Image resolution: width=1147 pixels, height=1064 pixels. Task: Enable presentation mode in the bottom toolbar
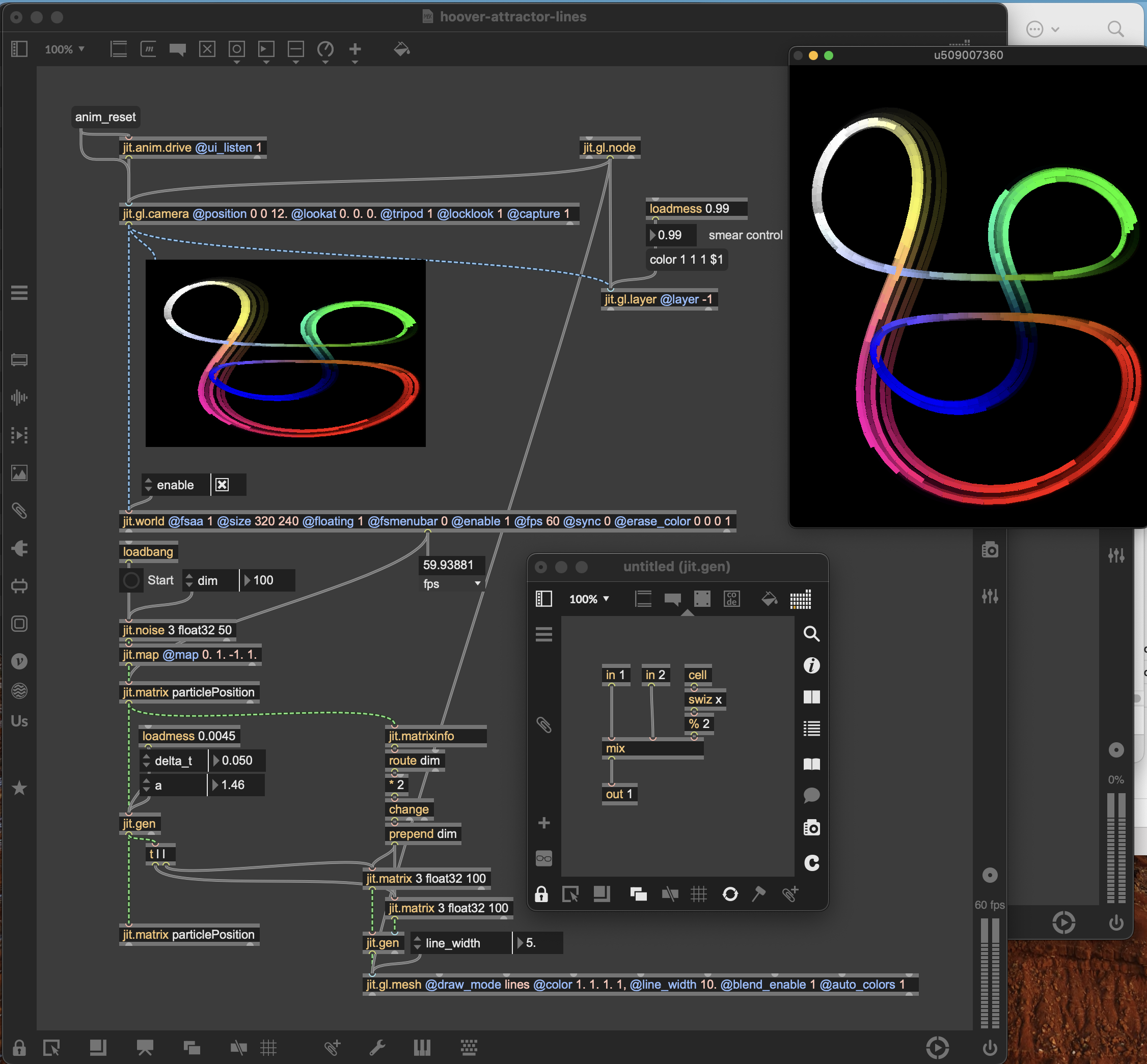pyautogui.click(x=145, y=1047)
